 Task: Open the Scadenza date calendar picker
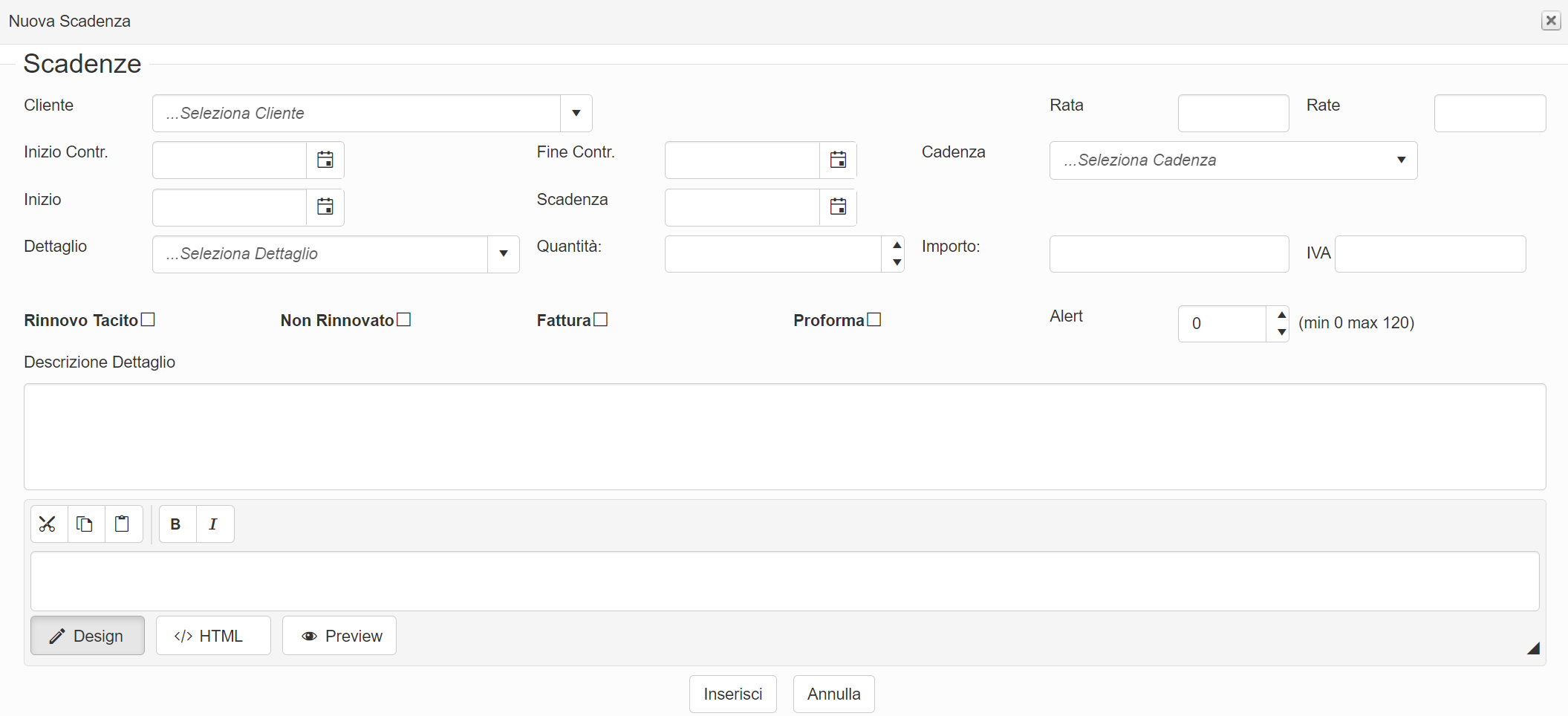click(x=838, y=207)
